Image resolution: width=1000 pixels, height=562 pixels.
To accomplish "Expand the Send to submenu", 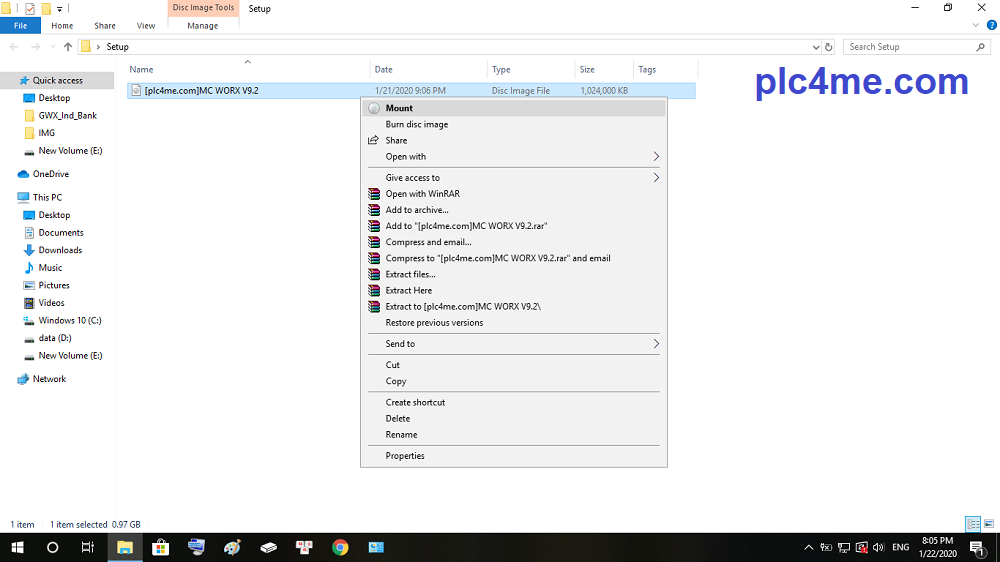I will (513, 344).
